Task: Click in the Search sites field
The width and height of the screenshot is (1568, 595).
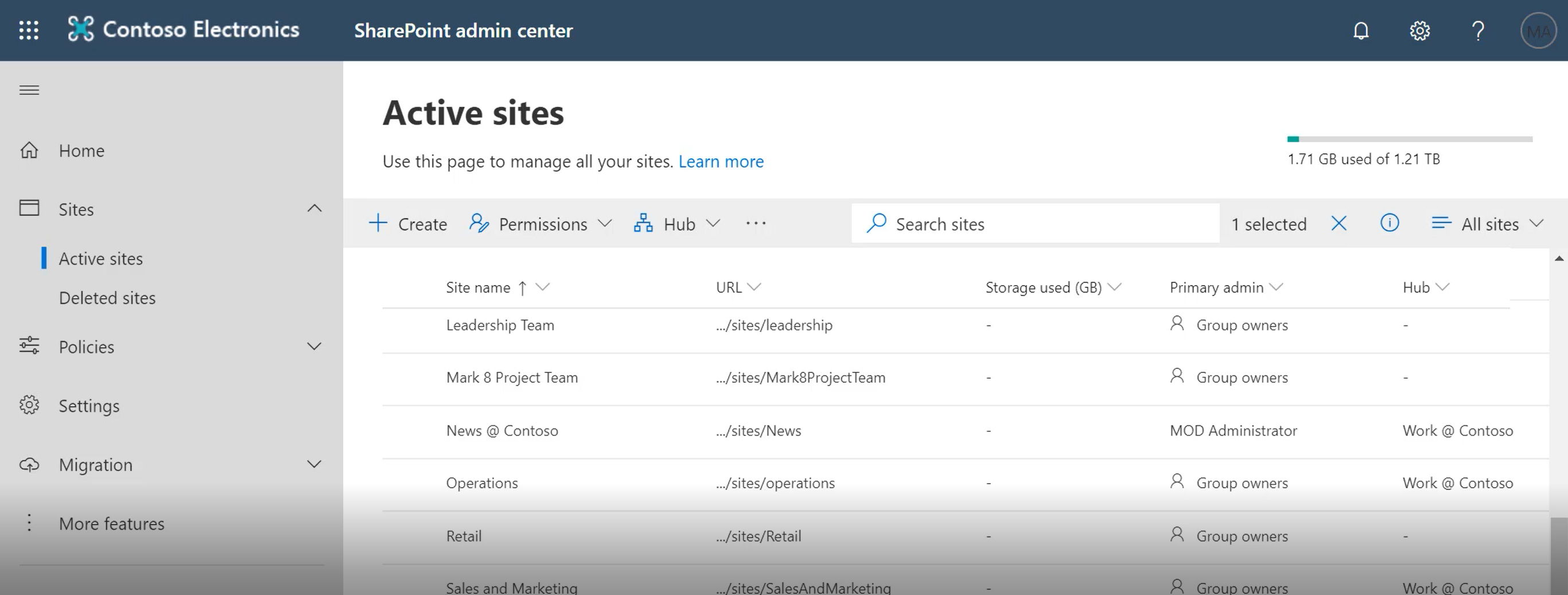Action: coord(1035,224)
